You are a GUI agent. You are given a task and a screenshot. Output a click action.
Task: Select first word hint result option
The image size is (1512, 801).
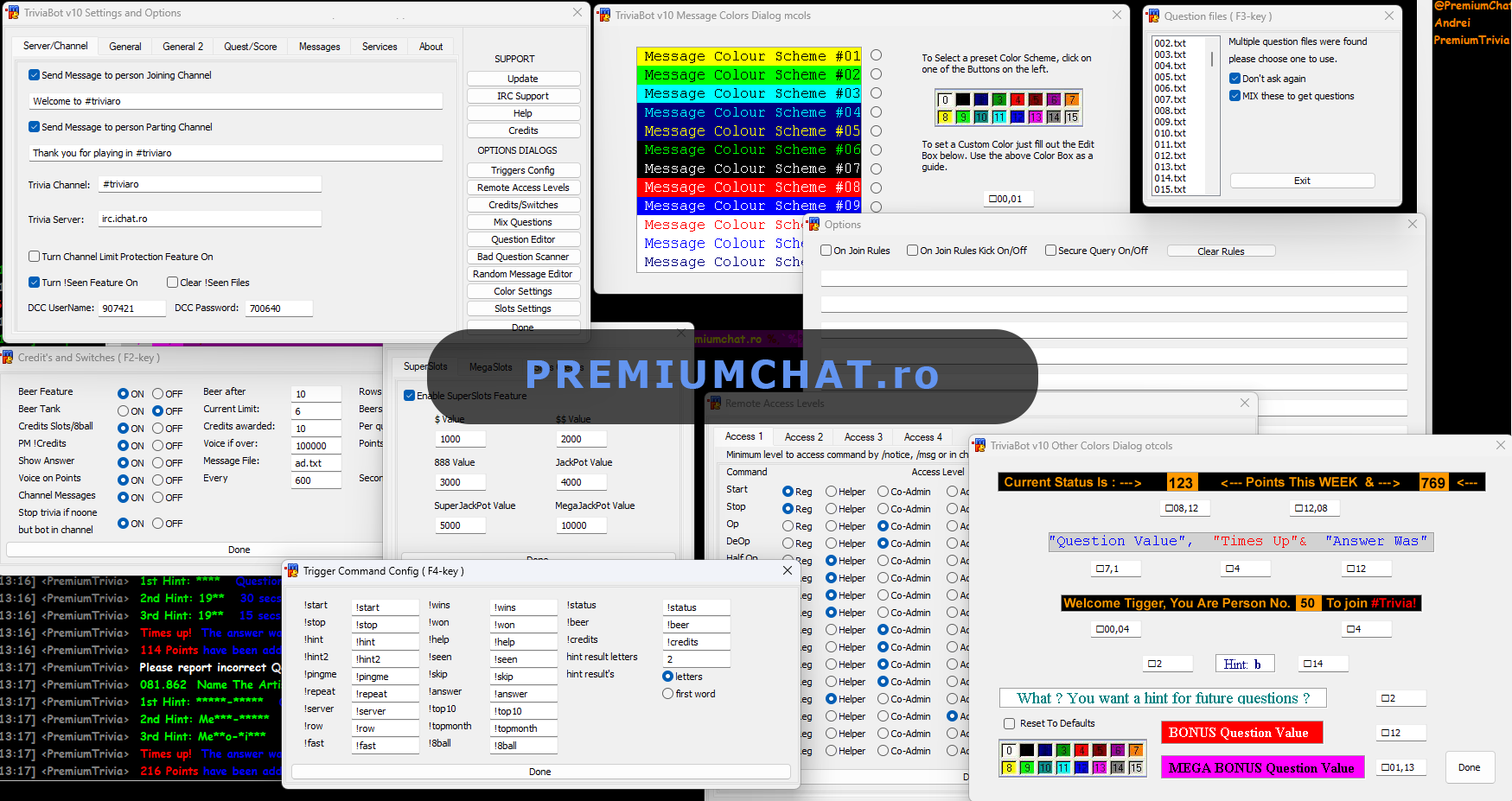click(667, 694)
